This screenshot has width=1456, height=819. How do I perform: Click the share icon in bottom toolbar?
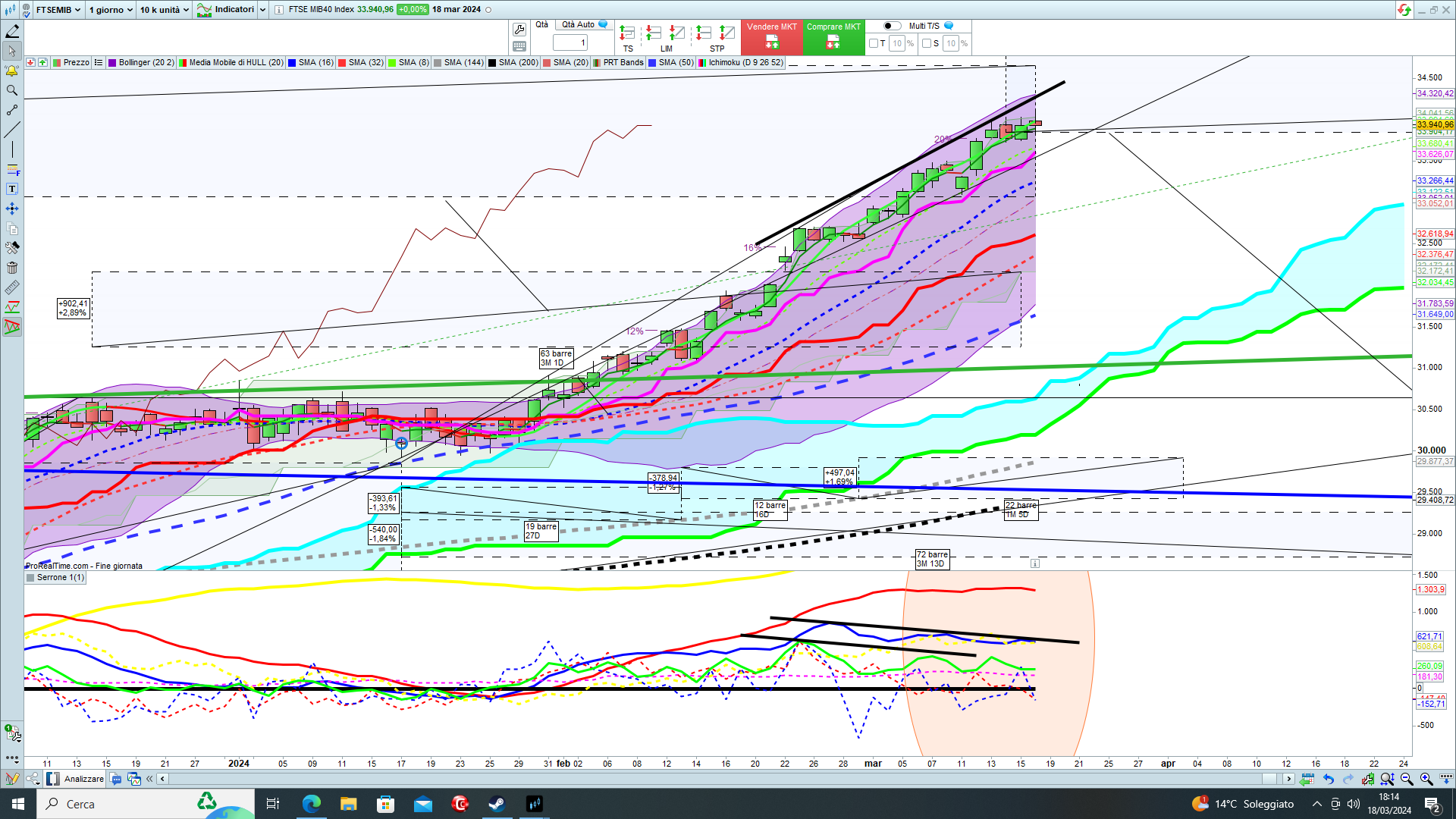33,779
